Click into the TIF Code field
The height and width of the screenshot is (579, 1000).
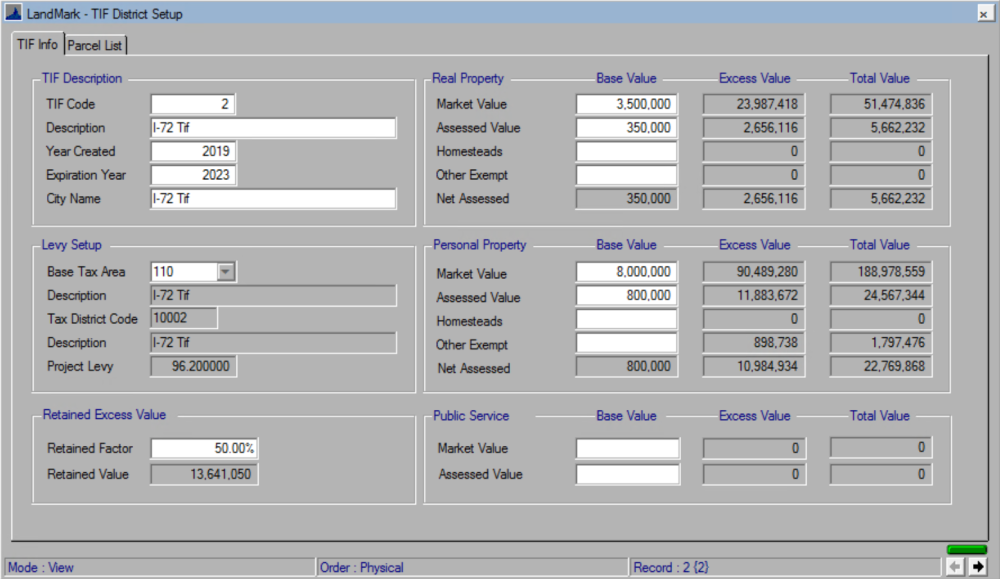(192, 104)
